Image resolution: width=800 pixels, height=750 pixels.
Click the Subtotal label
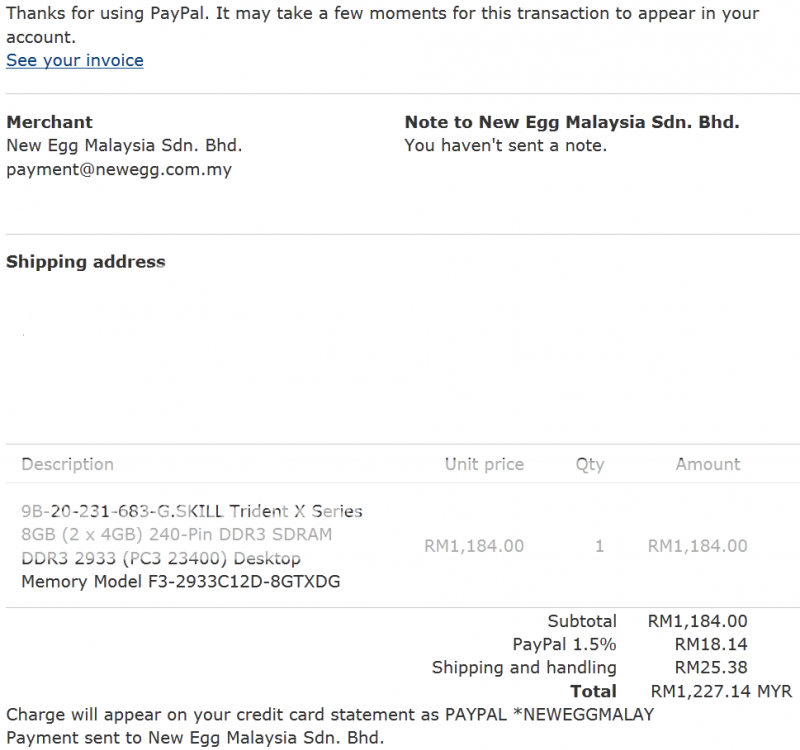[x=582, y=622]
